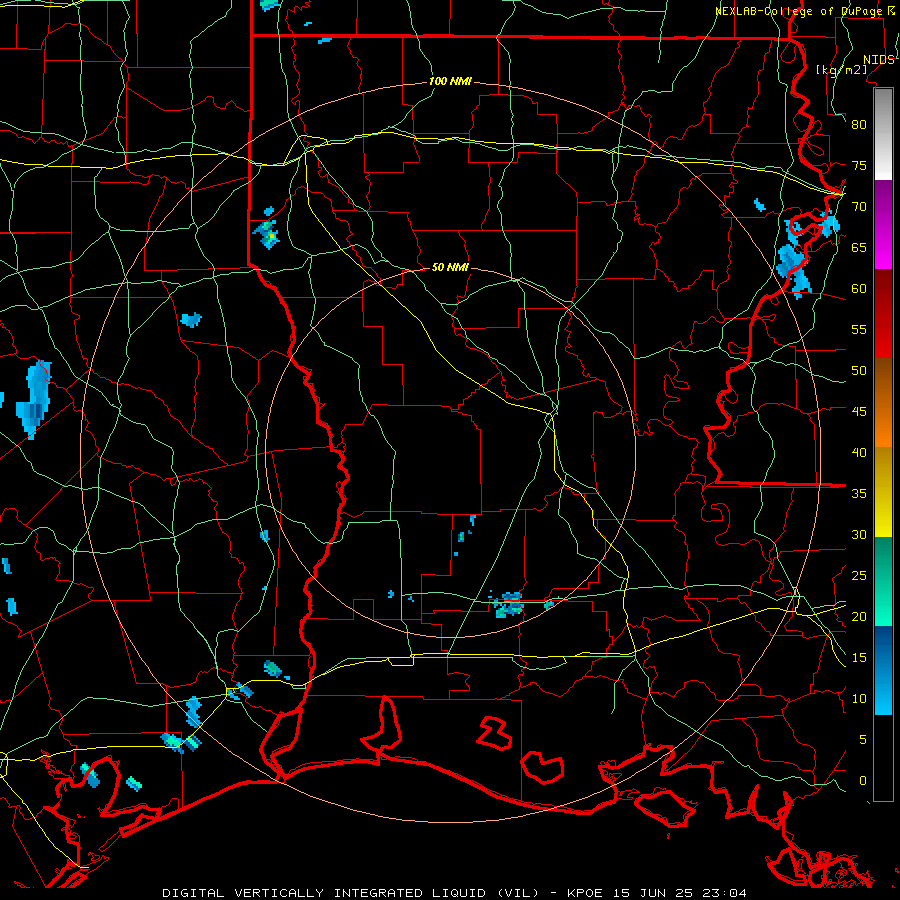Click the 75 value on the color scale
Image resolution: width=900 pixels, height=900 pixels.
click(x=859, y=165)
